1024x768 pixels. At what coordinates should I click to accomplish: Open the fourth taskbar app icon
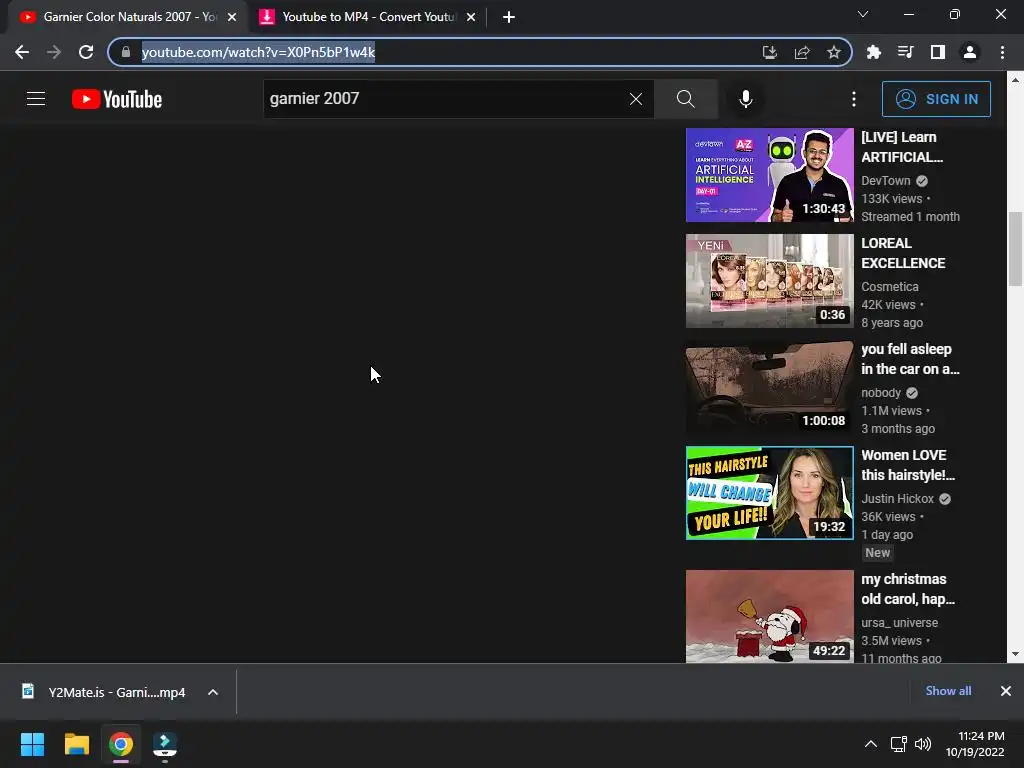(165, 745)
